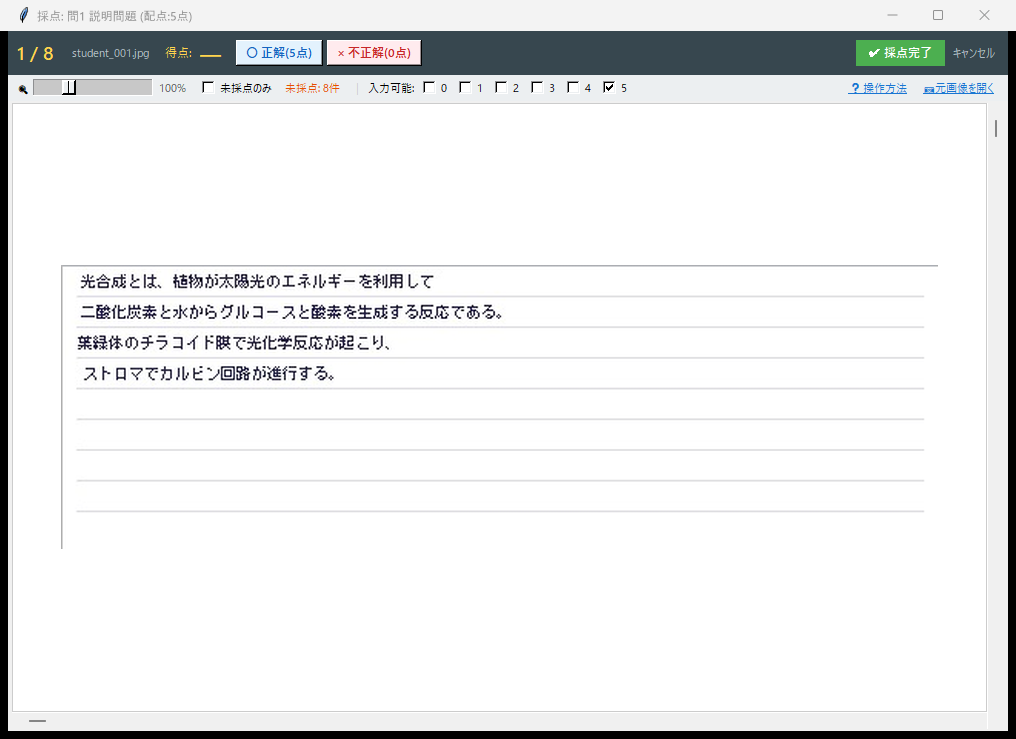1016x739 pixels.
Task: Mark answer as 正解 (5点)
Action: coord(279,53)
